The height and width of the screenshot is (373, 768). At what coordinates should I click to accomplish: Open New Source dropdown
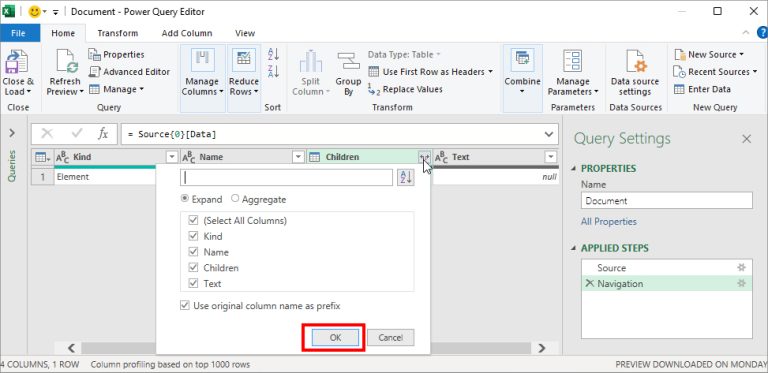point(709,54)
